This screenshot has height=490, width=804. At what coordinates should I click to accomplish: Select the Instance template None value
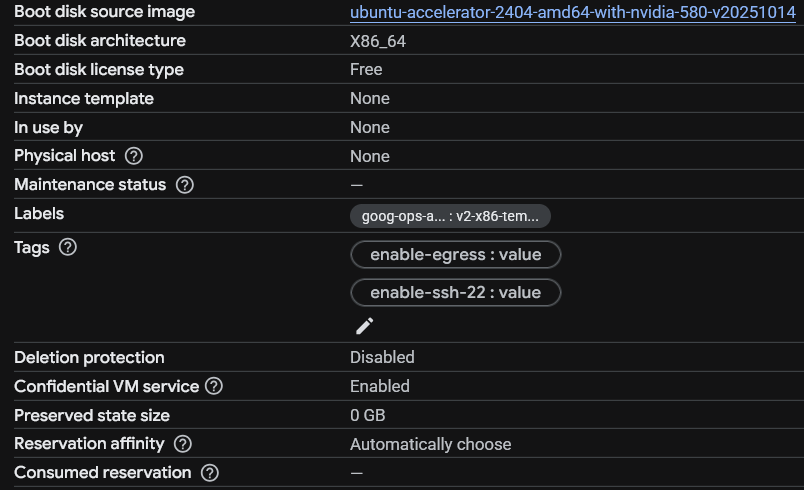(x=370, y=98)
